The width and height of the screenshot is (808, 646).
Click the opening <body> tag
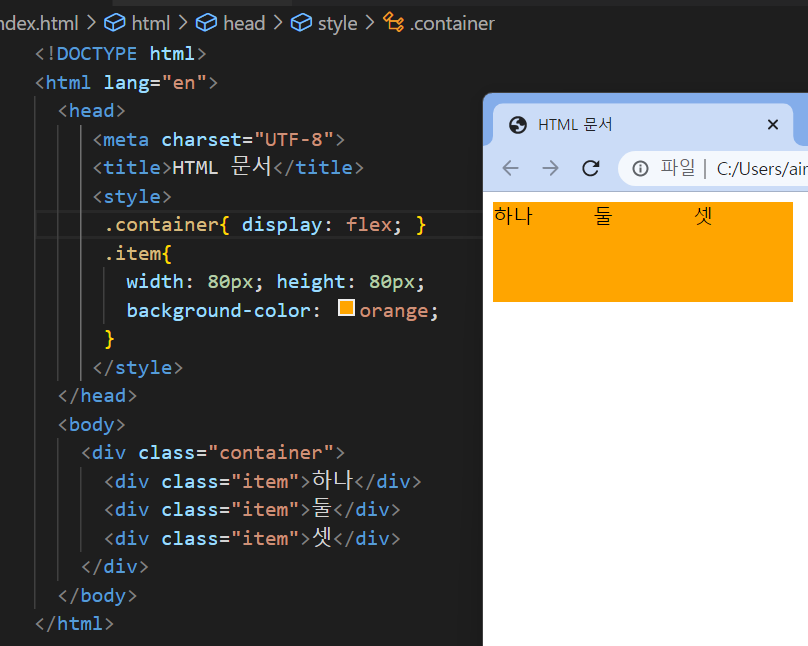click(x=92, y=425)
